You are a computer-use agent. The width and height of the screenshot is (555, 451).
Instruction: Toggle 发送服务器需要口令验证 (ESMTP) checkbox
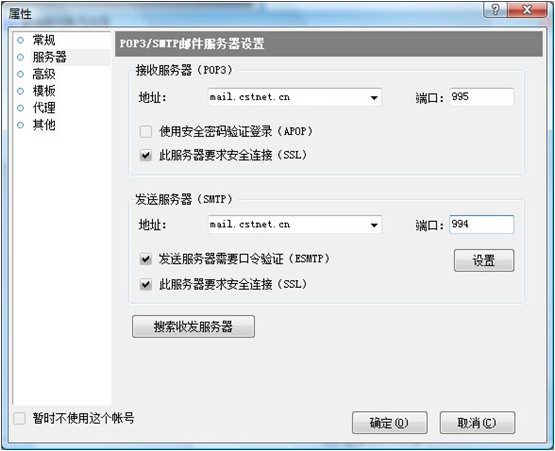point(146,259)
